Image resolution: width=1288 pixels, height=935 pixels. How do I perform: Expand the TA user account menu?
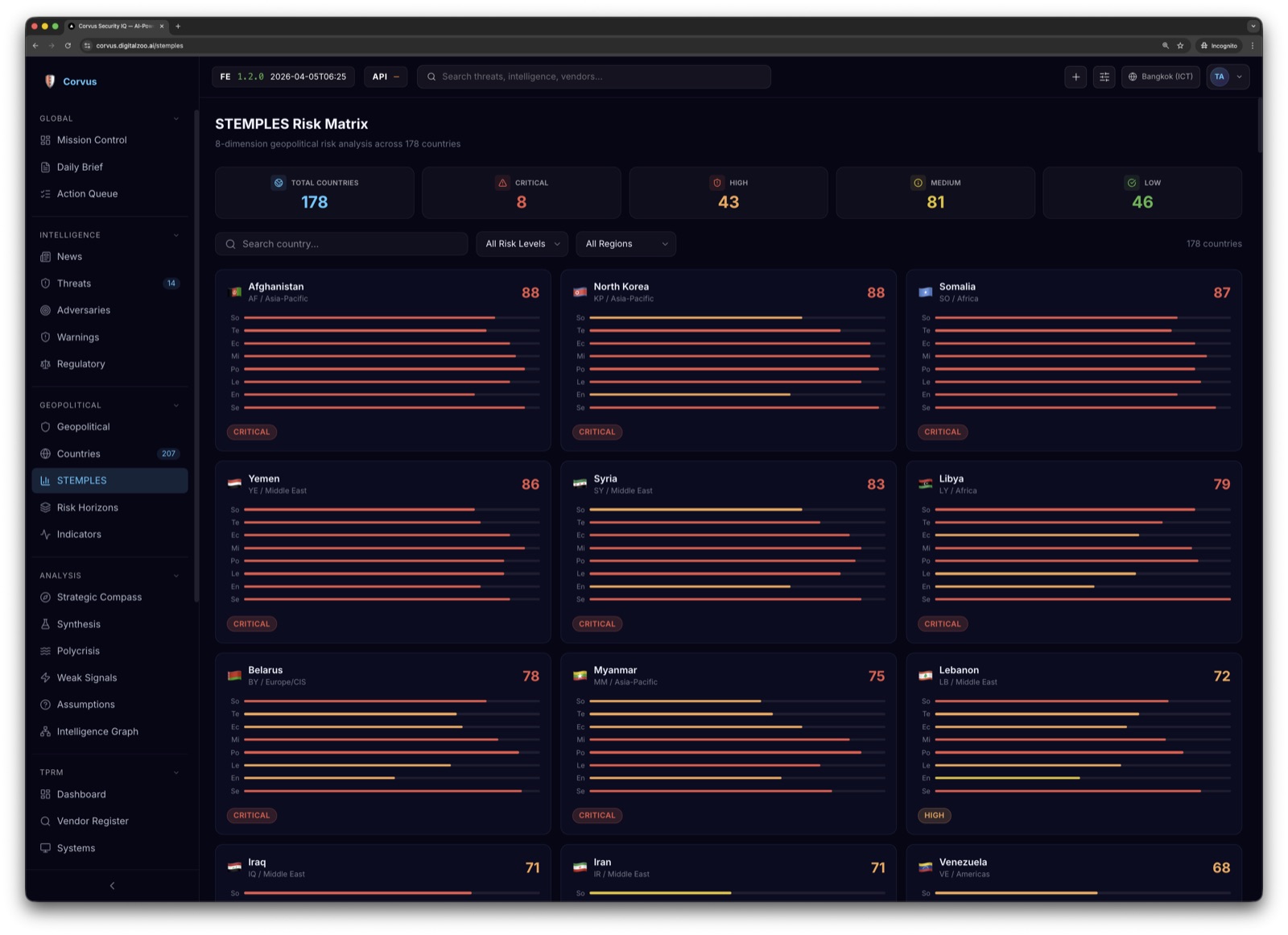(x=1228, y=77)
